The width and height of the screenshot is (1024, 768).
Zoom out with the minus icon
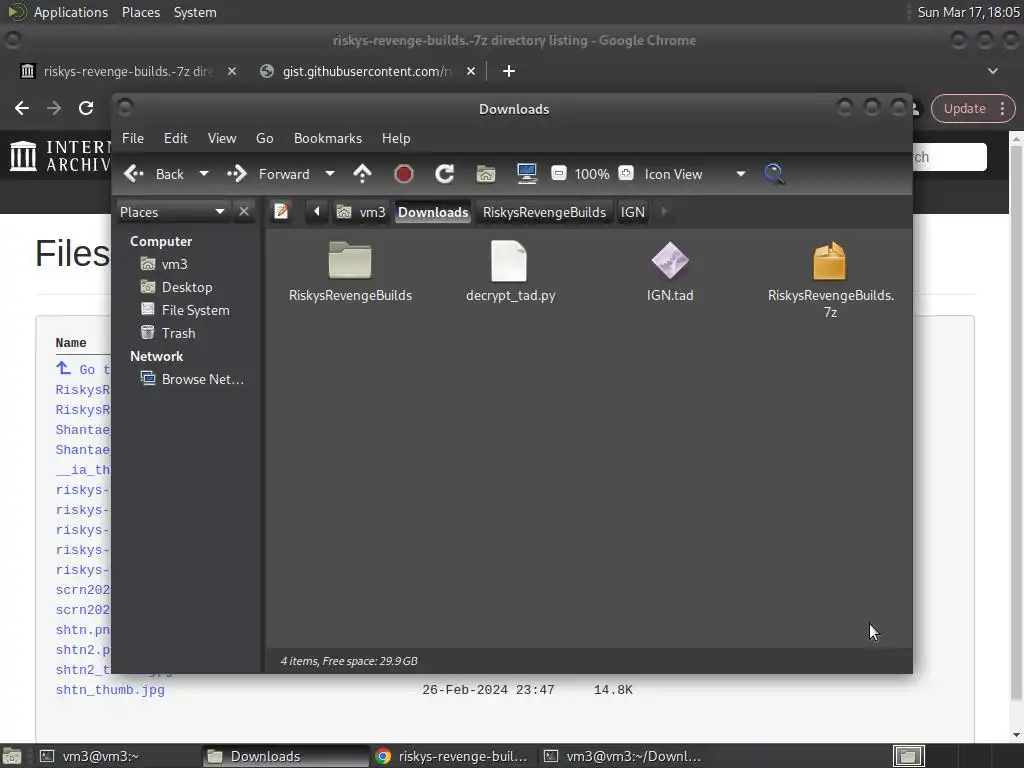tap(558, 173)
